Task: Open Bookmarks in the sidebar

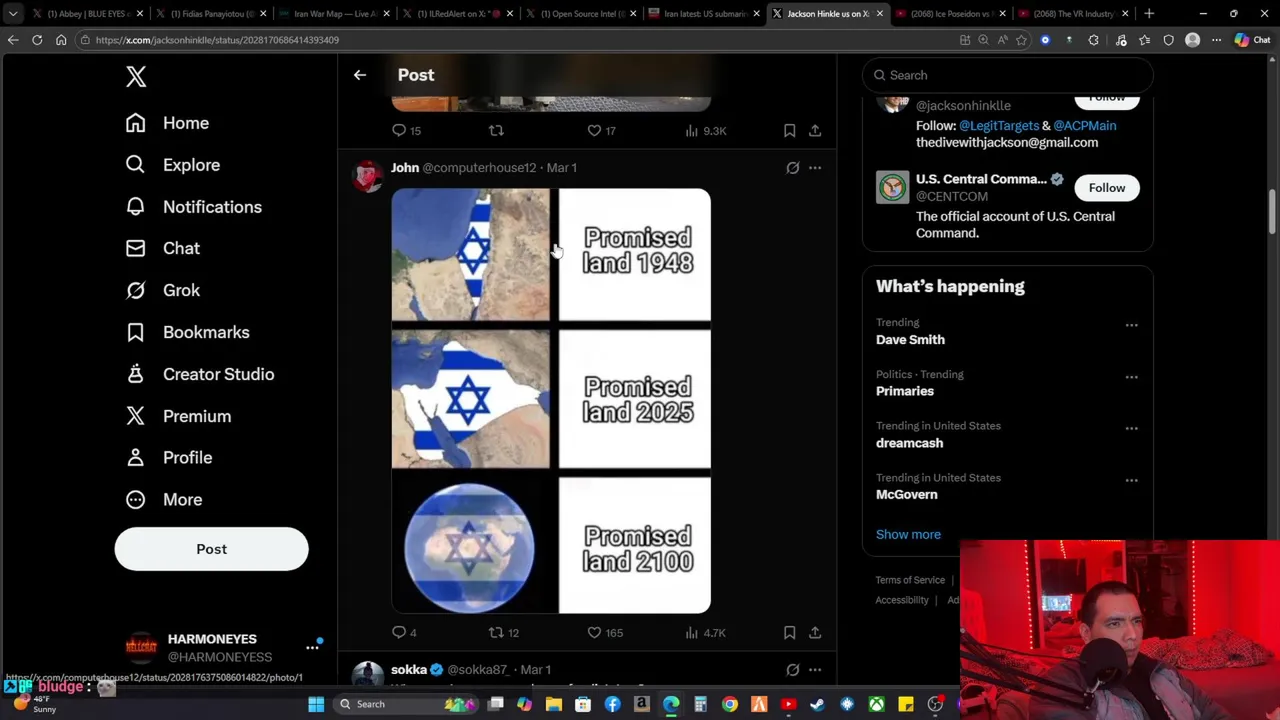Action: (x=187, y=332)
